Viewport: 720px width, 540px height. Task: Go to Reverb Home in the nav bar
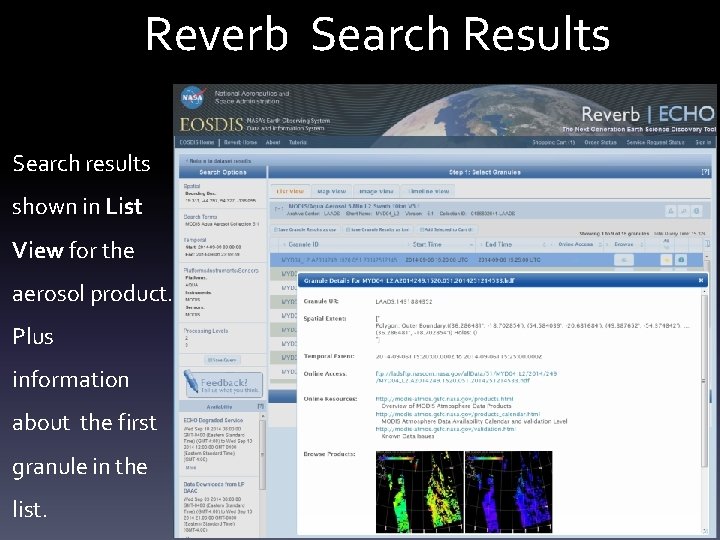(x=241, y=142)
